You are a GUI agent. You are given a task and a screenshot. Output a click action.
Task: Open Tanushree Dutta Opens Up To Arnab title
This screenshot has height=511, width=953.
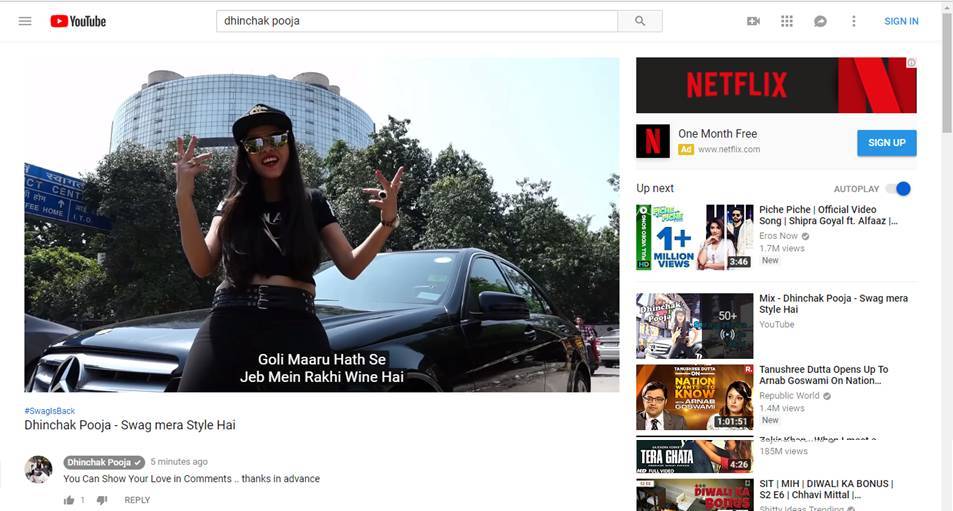tap(824, 375)
